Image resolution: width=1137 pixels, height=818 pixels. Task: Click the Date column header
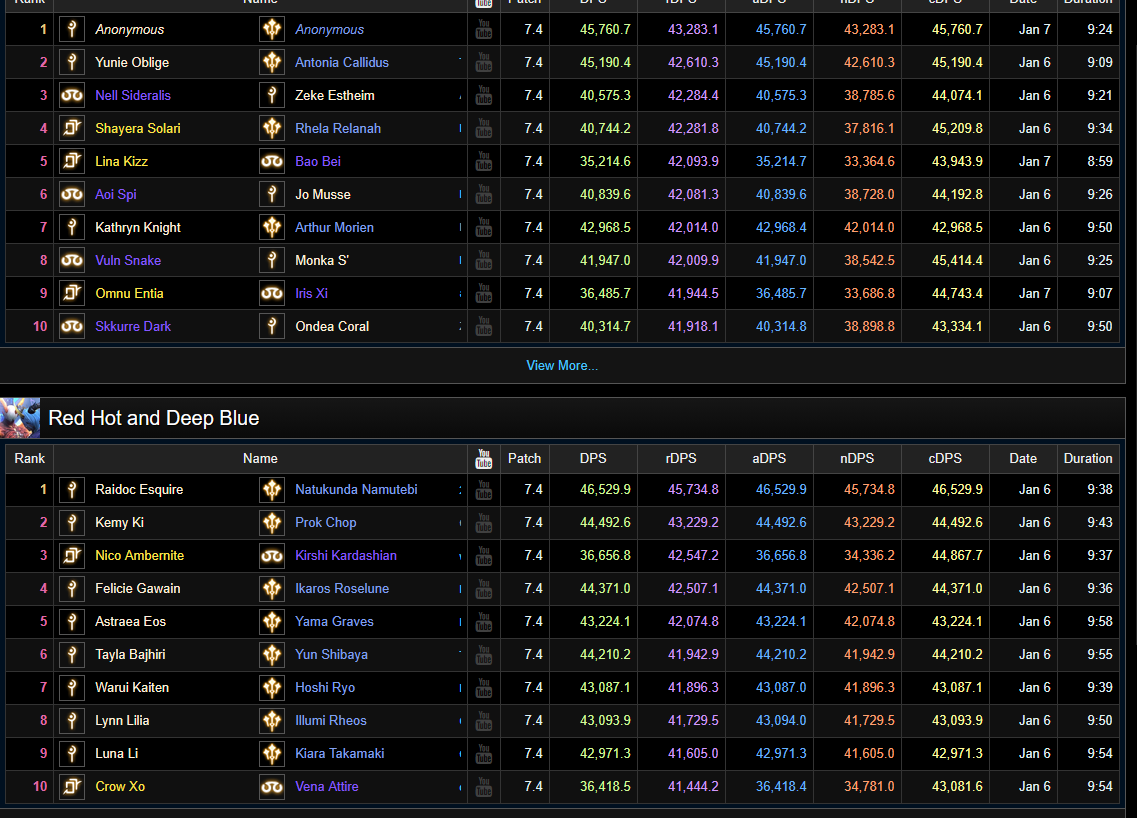1023,458
